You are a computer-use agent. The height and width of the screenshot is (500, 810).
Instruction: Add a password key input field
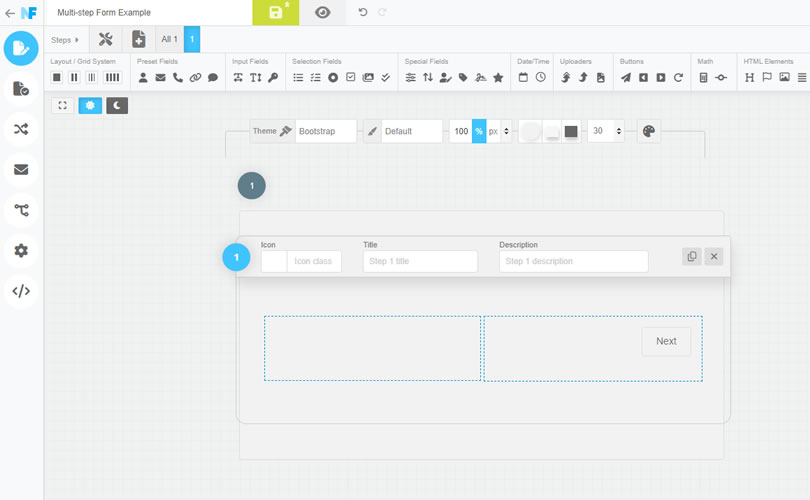(273, 77)
